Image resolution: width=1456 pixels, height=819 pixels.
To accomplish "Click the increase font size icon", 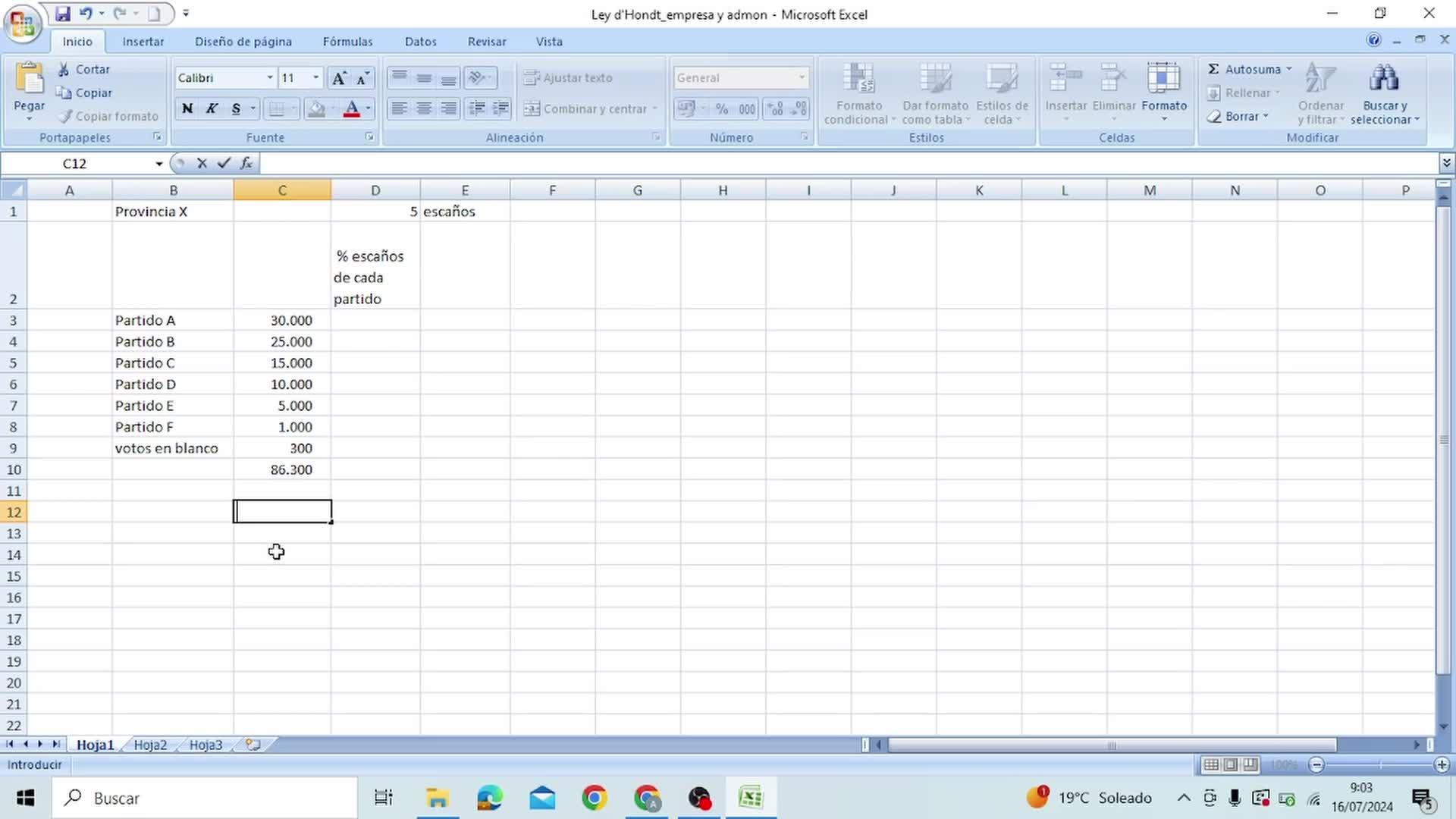I will click(339, 78).
